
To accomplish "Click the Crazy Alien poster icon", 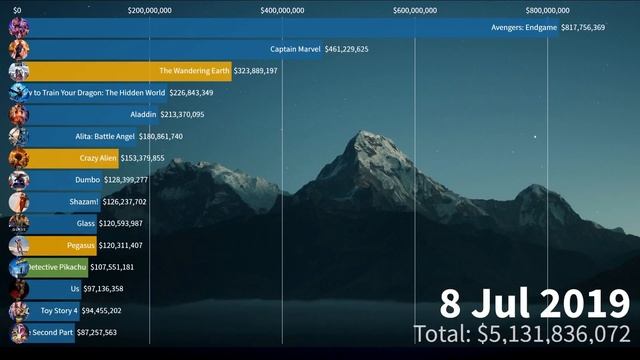I will pyautogui.click(x=19, y=158).
